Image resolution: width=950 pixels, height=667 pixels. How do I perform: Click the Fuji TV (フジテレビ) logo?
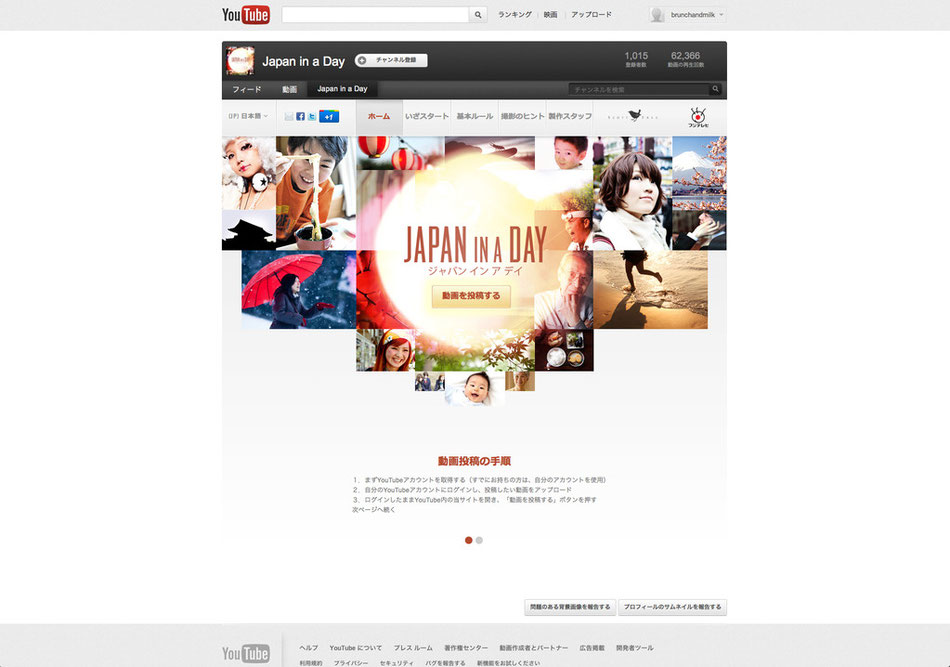pos(698,117)
